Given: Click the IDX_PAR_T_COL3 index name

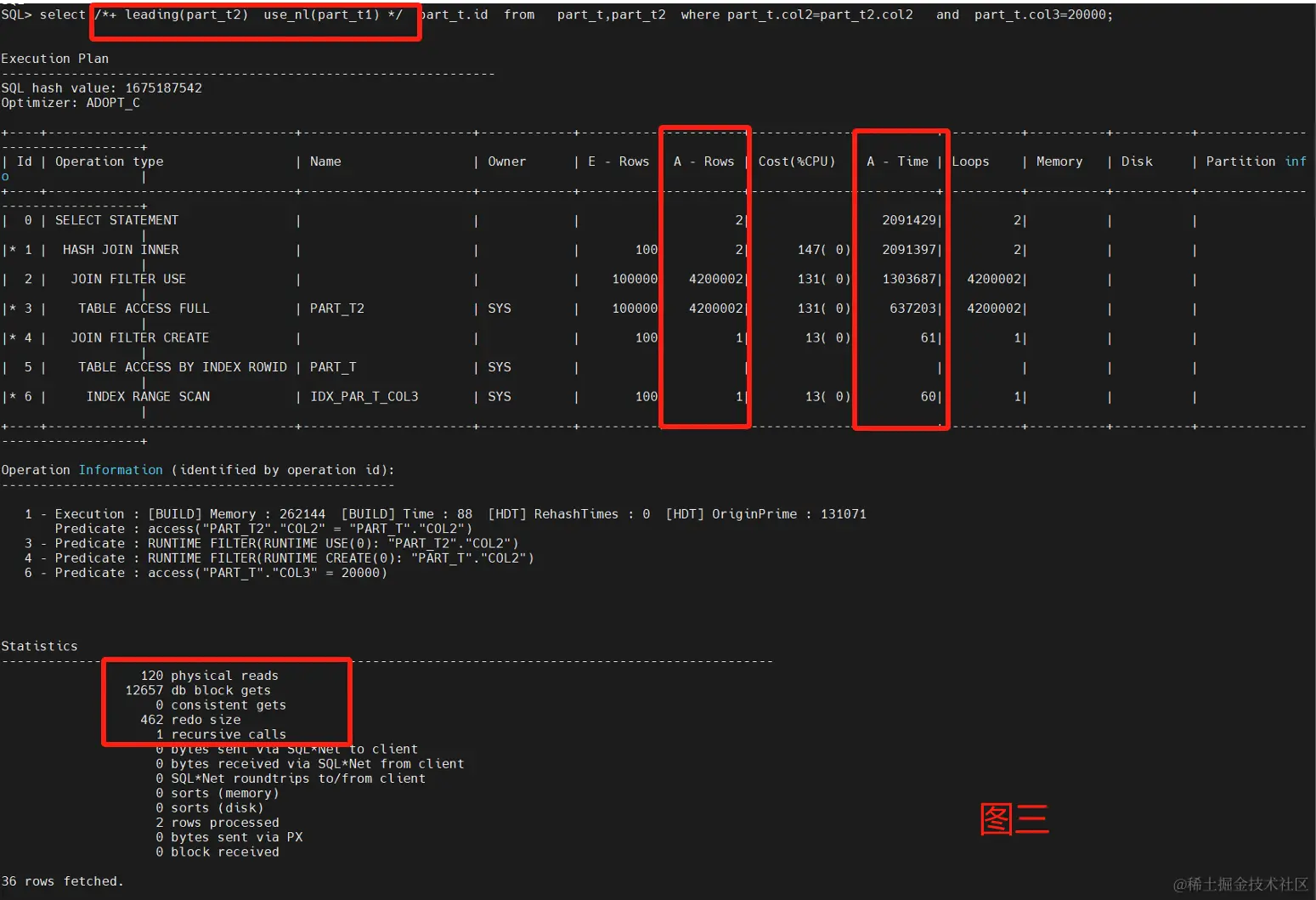Looking at the screenshot, I should tap(364, 397).
